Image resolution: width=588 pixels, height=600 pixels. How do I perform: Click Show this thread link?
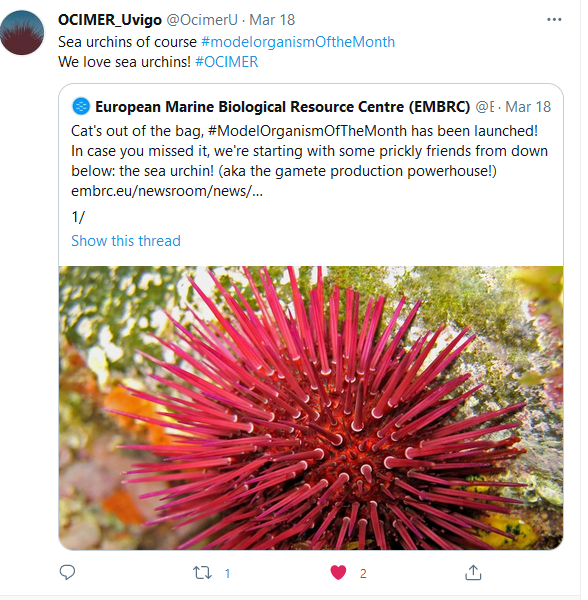(x=126, y=241)
